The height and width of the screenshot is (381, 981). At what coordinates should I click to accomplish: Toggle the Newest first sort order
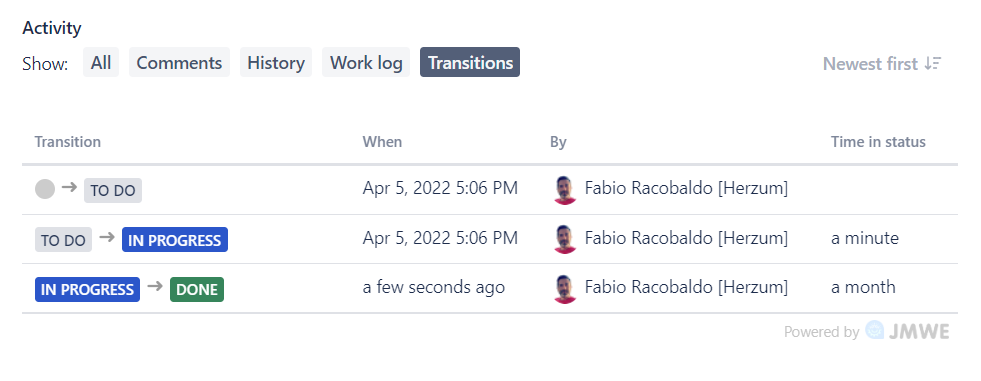coord(882,63)
